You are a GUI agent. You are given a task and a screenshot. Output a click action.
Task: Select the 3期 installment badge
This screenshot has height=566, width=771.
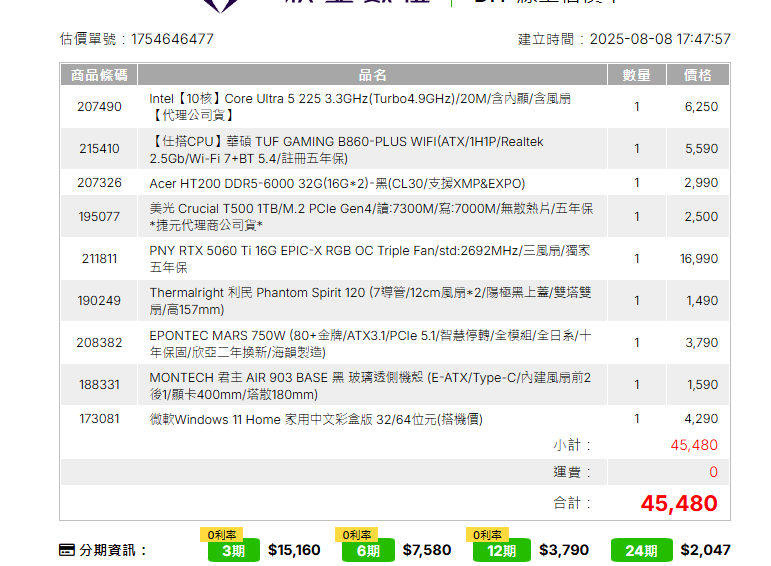point(234,550)
